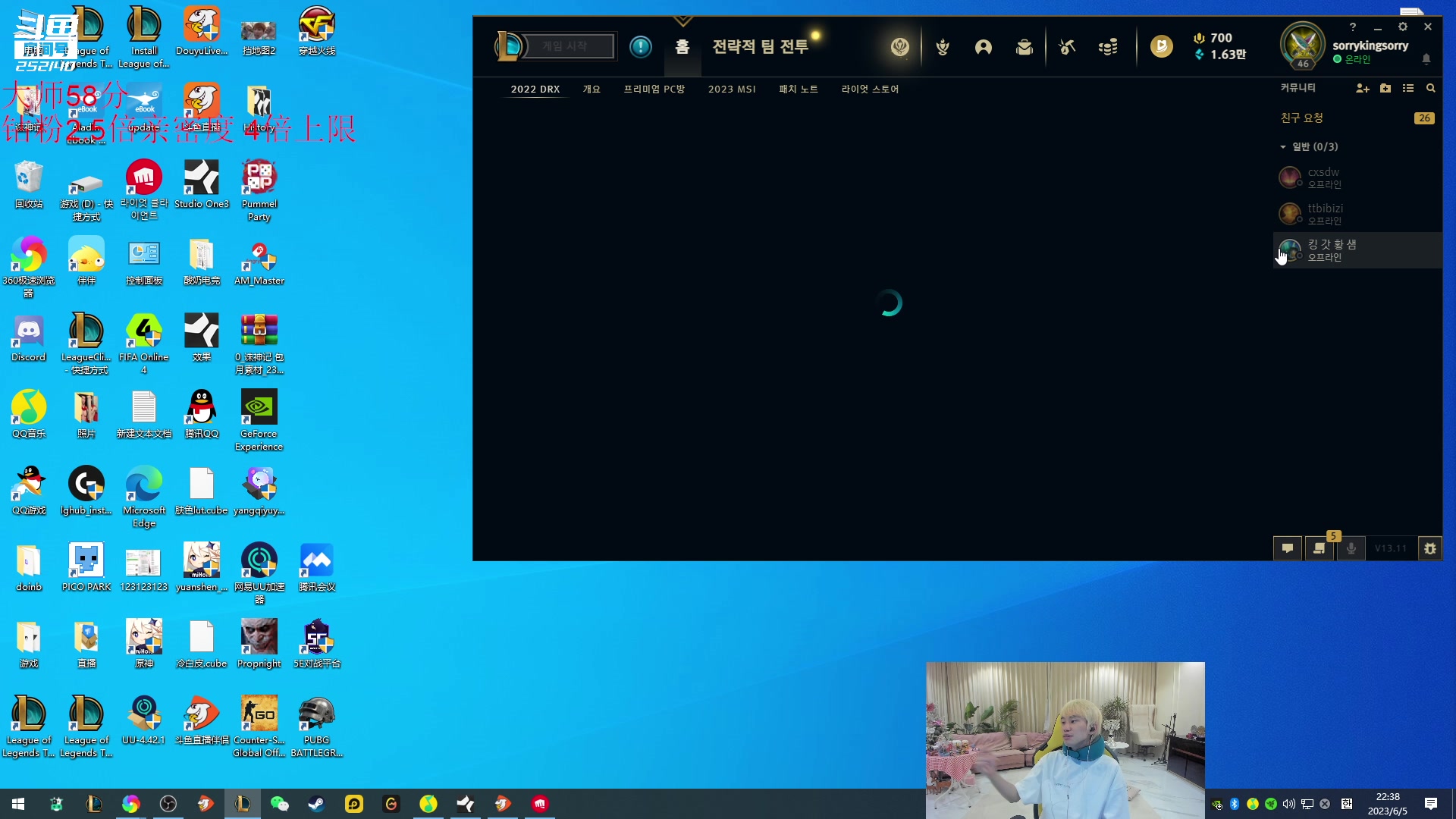1456x819 pixels.
Task: Toggle the voice microphone button
Action: pos(1351,548)
